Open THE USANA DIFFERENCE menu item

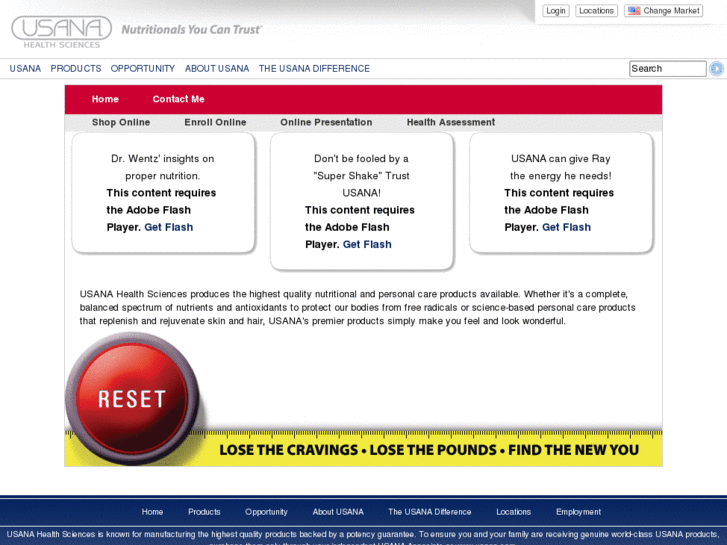pos(314,69)
